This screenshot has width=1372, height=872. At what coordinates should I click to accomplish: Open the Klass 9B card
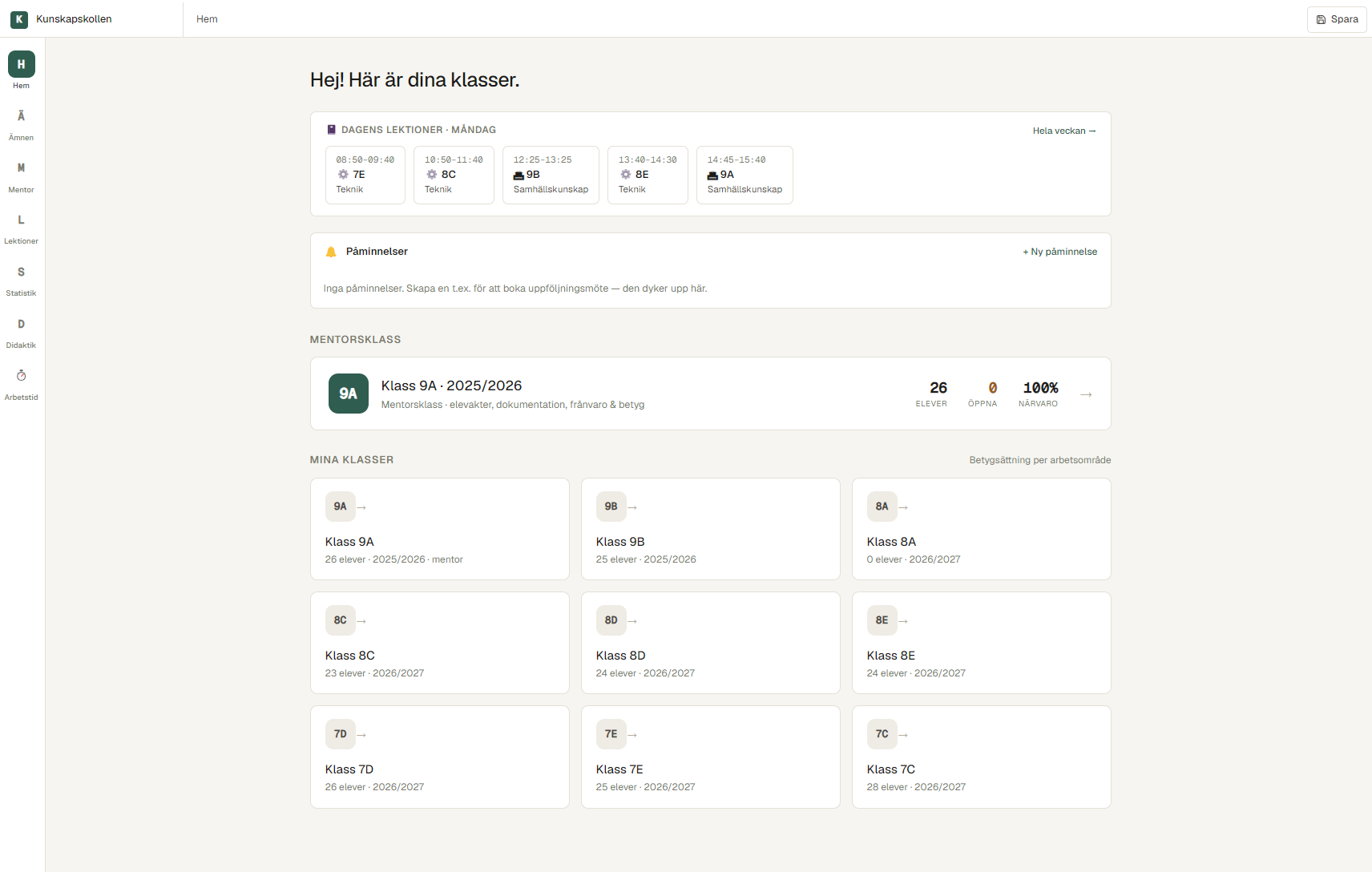[x=711, y=529]
